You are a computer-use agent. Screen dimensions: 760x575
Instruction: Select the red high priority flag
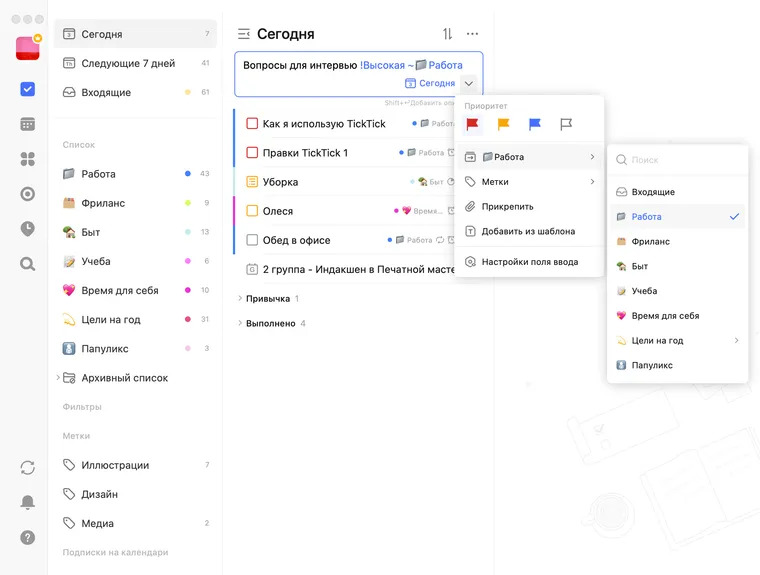pos(473,124)
